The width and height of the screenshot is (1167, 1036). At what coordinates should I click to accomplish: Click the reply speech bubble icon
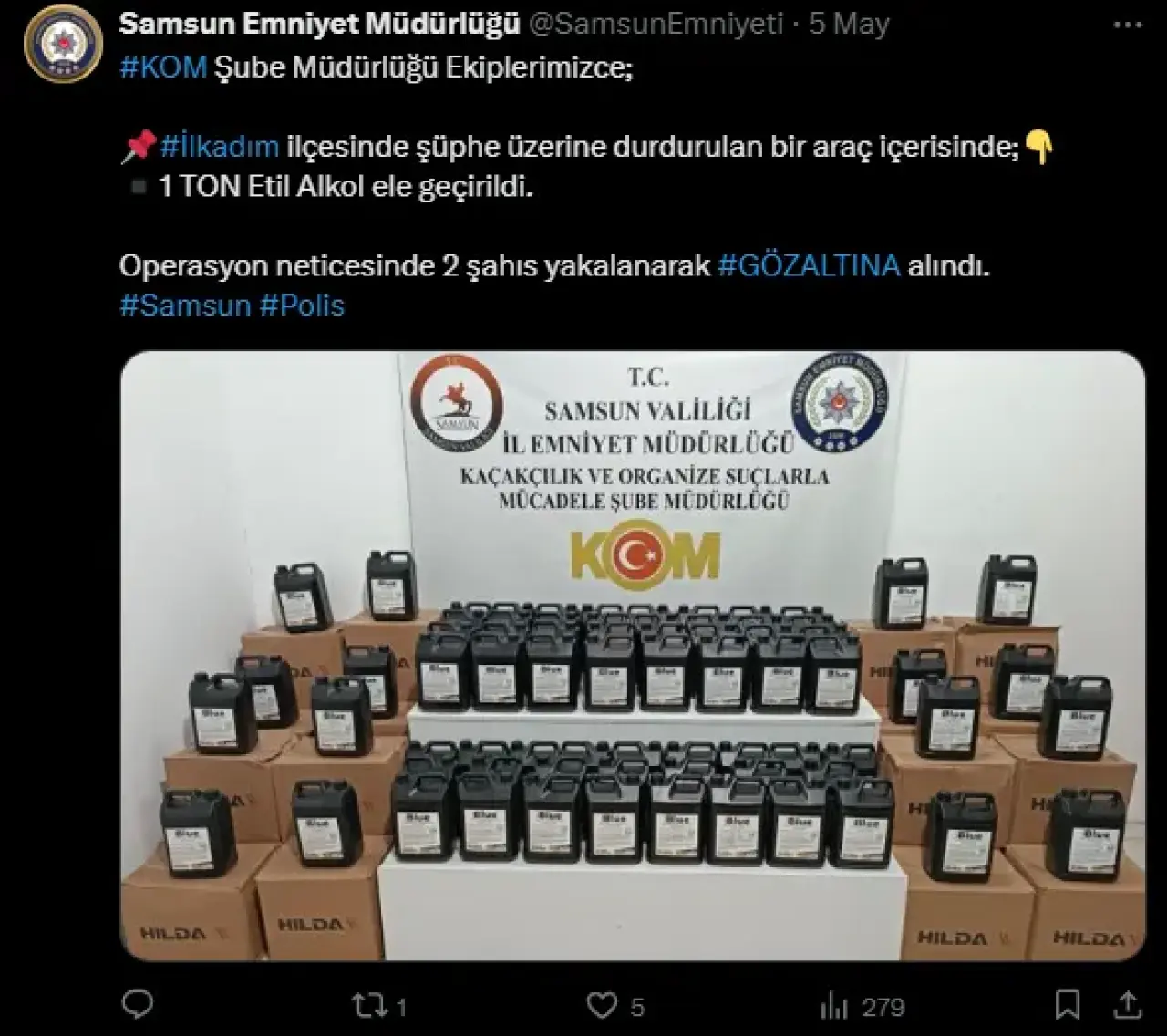coord(138,1005)
